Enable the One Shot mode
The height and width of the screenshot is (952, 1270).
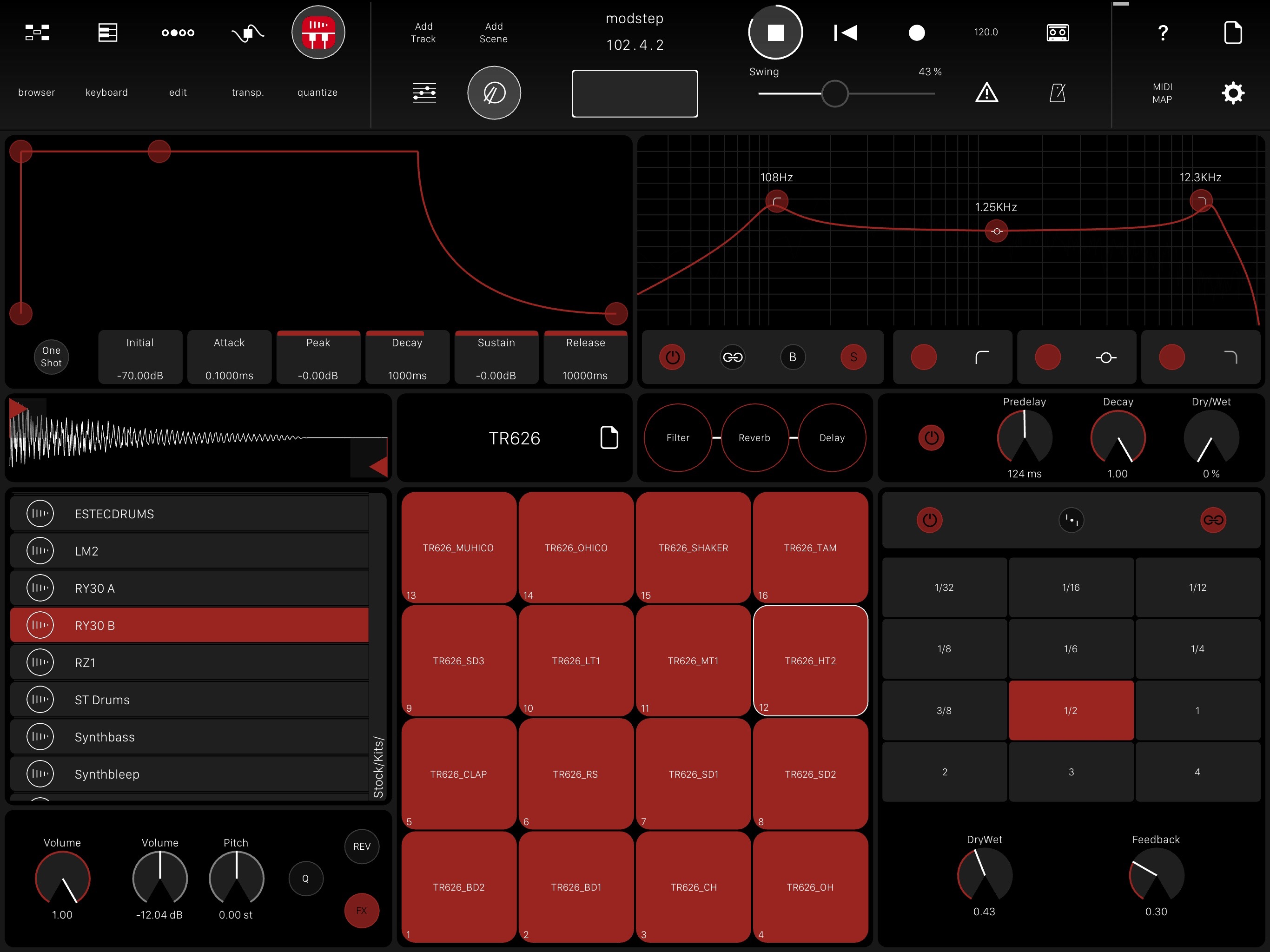point(51,357)
